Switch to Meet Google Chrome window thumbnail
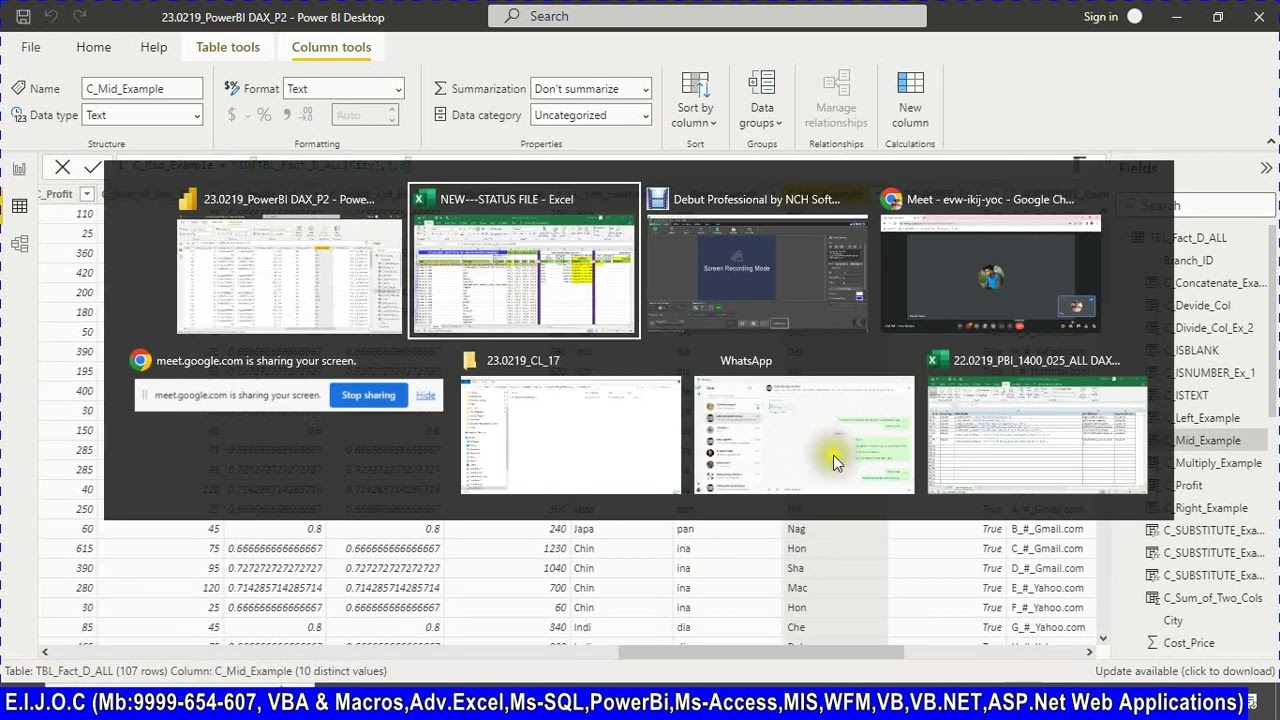This screenshot has width=1280, height=720. [x=991, y=260]
